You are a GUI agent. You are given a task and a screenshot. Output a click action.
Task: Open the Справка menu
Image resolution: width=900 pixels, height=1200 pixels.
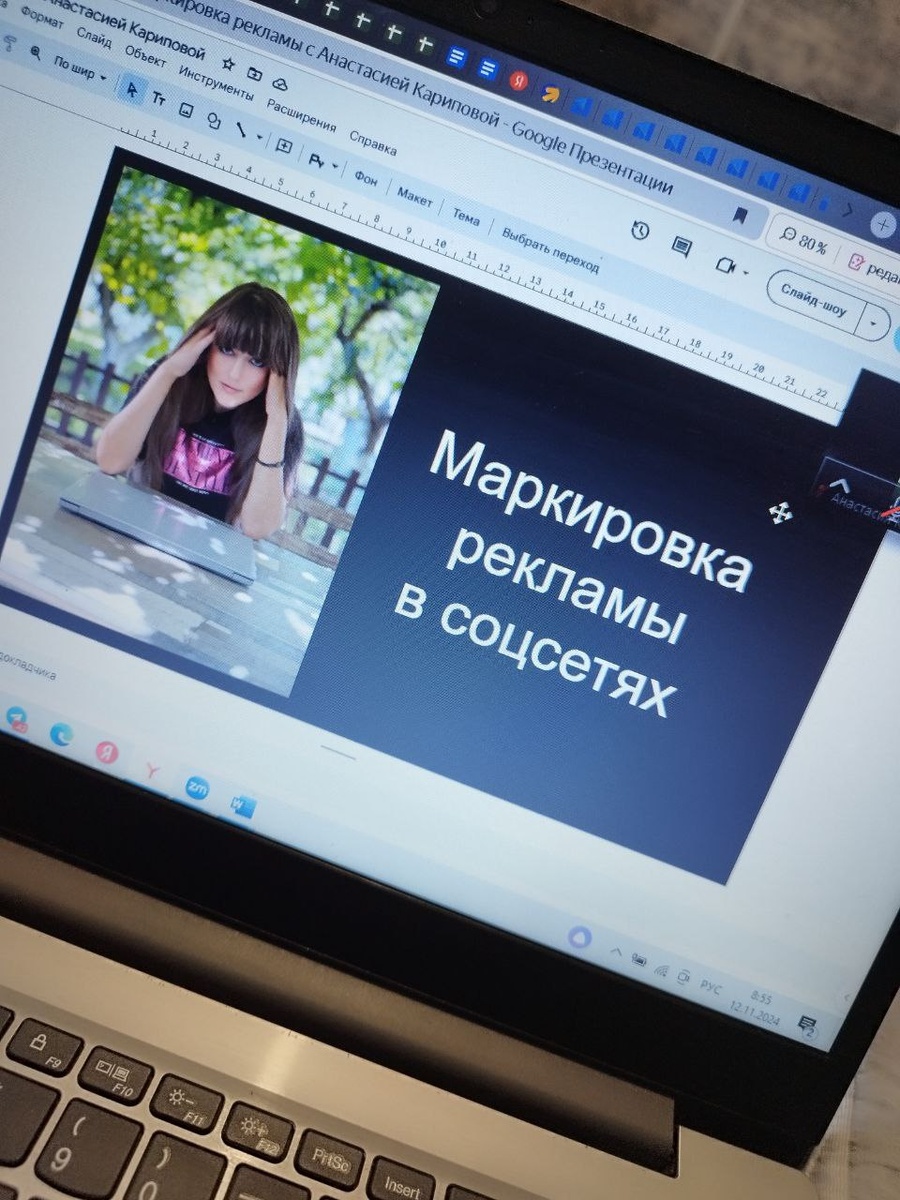[373, 142]
